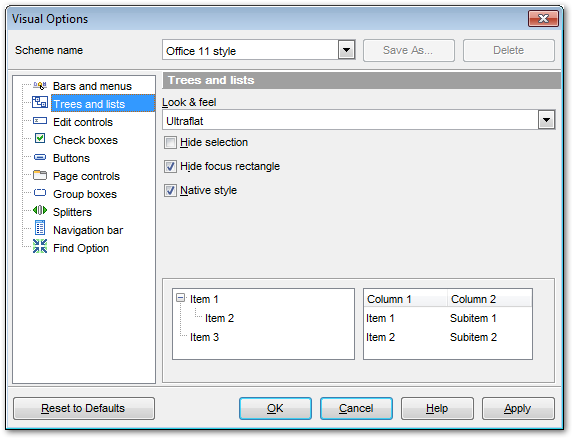Show the Group boxes options

click(85, 194)
